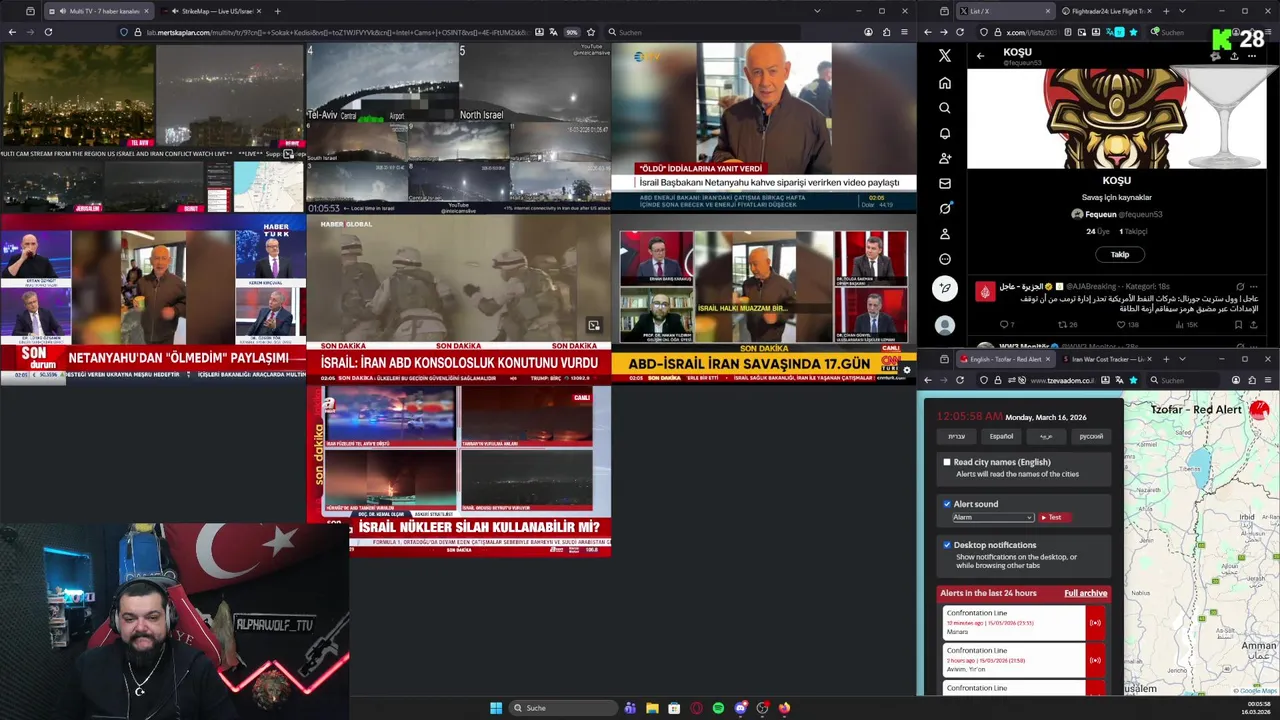The width and height of the screenshot is (1280, 720).
Task: Adjust the 90% zoom indicator in Multi TV
Action: pyautogui.click(x=572, y=32)
